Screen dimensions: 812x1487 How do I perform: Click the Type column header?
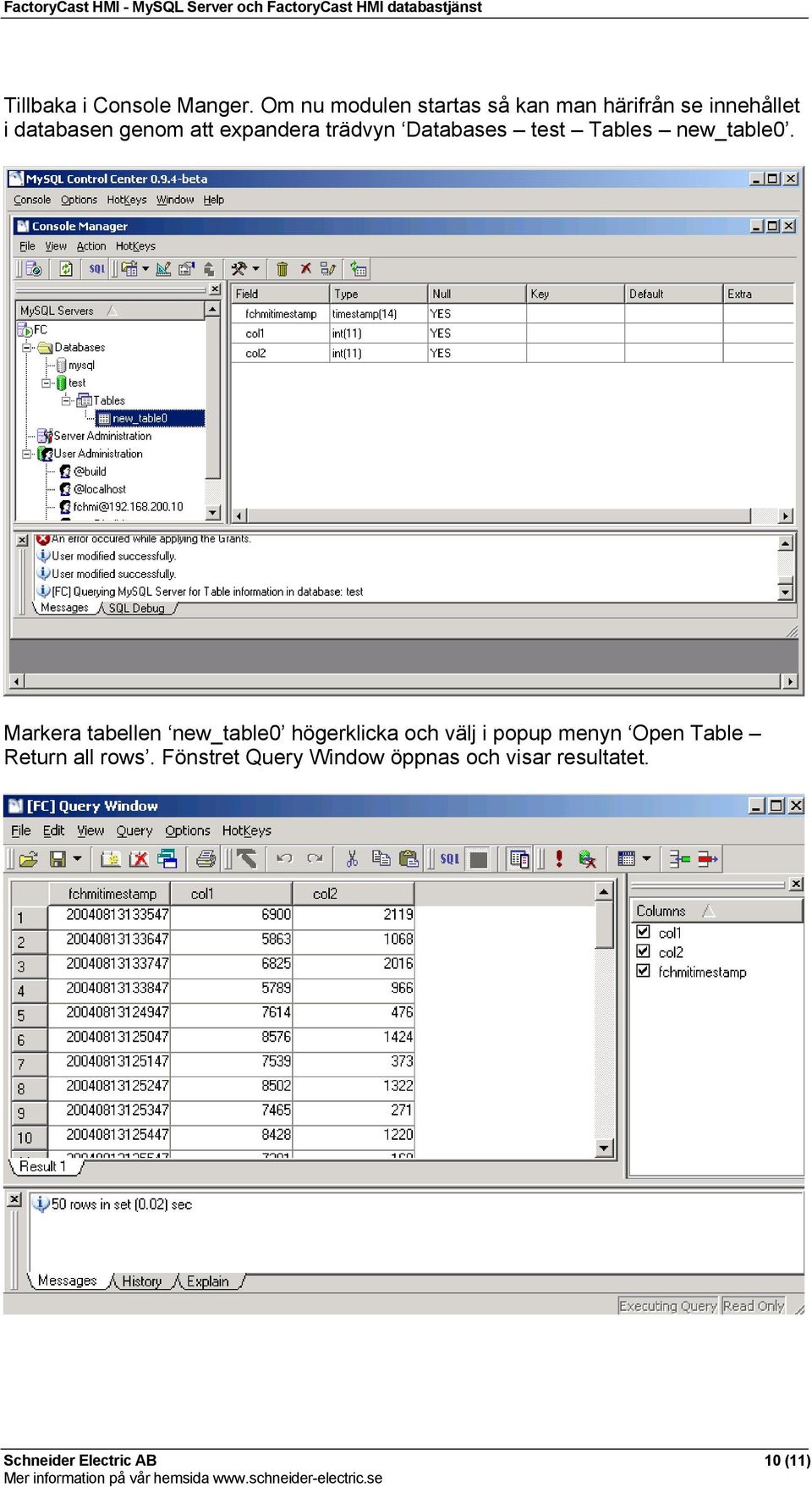379,294
